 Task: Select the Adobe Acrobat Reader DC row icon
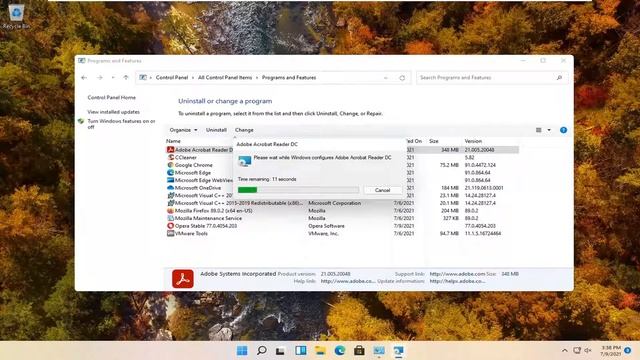(170, 150)
